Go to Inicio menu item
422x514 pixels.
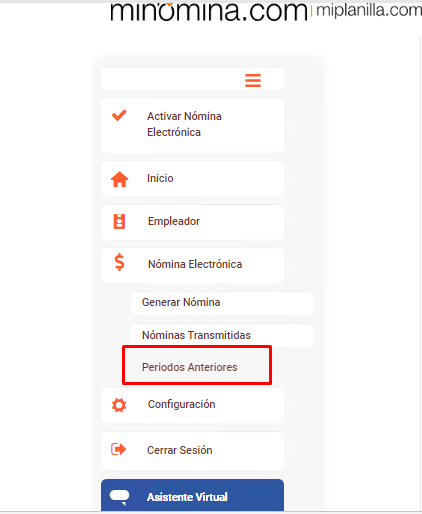tap(193, 179)
